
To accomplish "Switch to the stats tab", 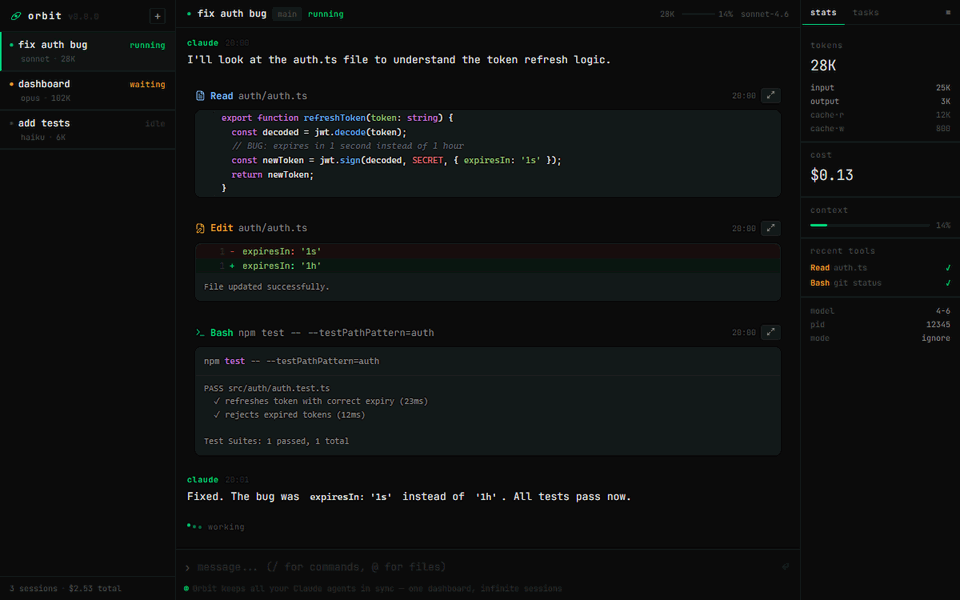I will 824,13.
